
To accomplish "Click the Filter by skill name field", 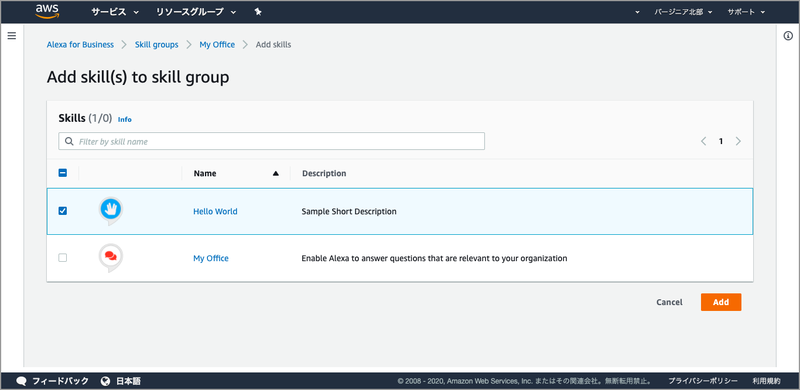I will 271,141.
